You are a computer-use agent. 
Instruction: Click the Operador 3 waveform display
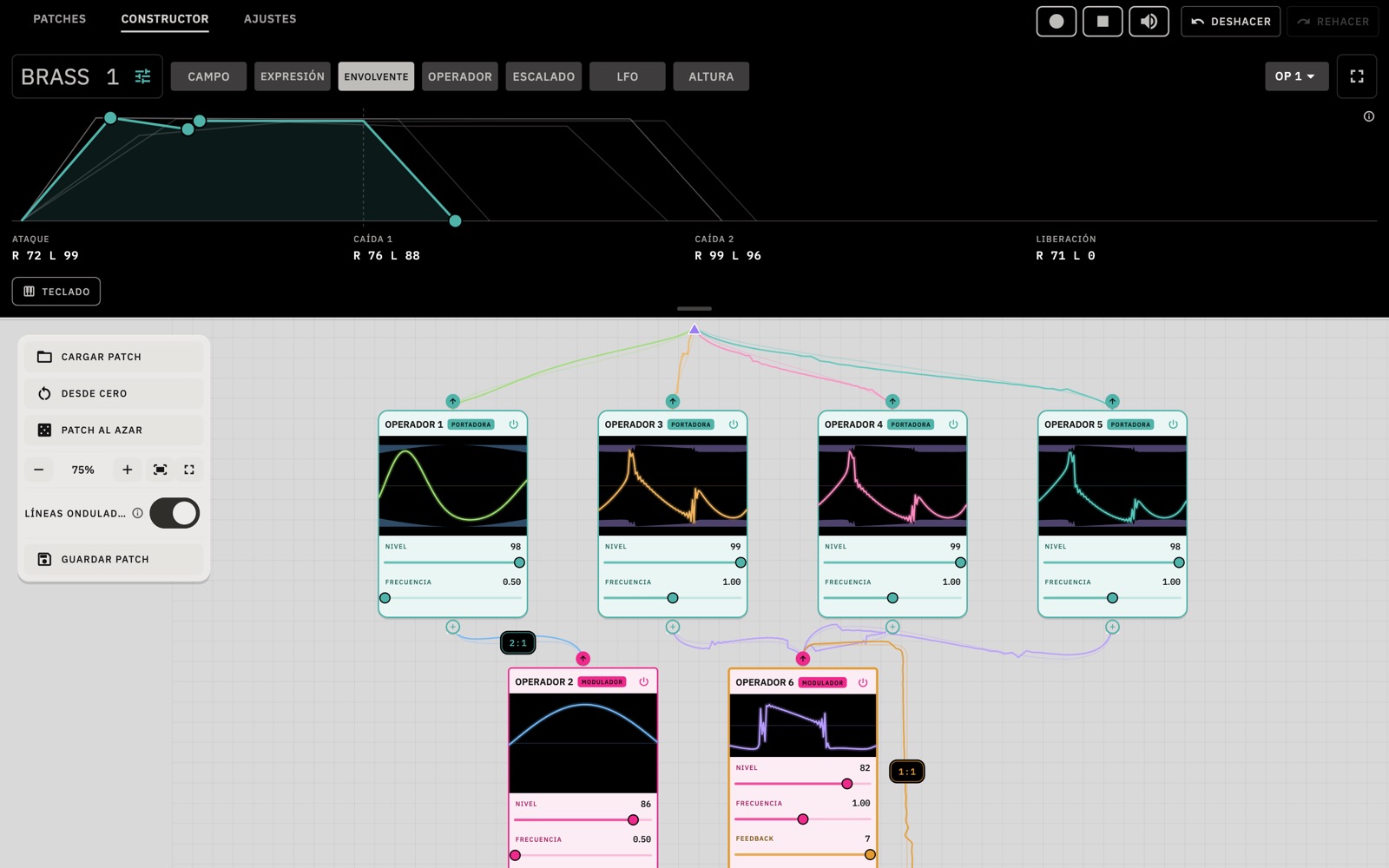[x=673, y=486]
